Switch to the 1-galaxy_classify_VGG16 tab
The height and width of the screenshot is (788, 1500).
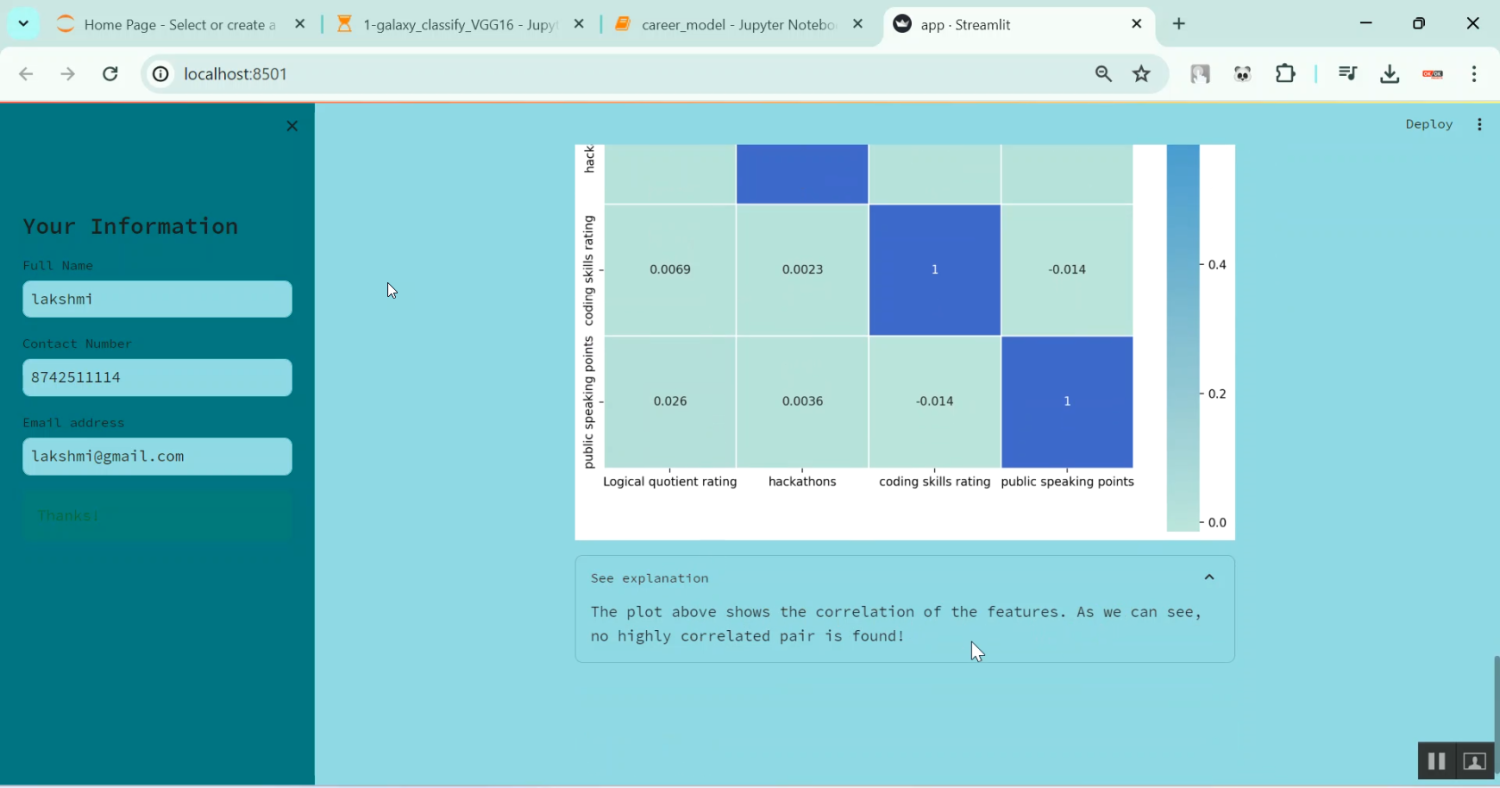coord(460,24)
